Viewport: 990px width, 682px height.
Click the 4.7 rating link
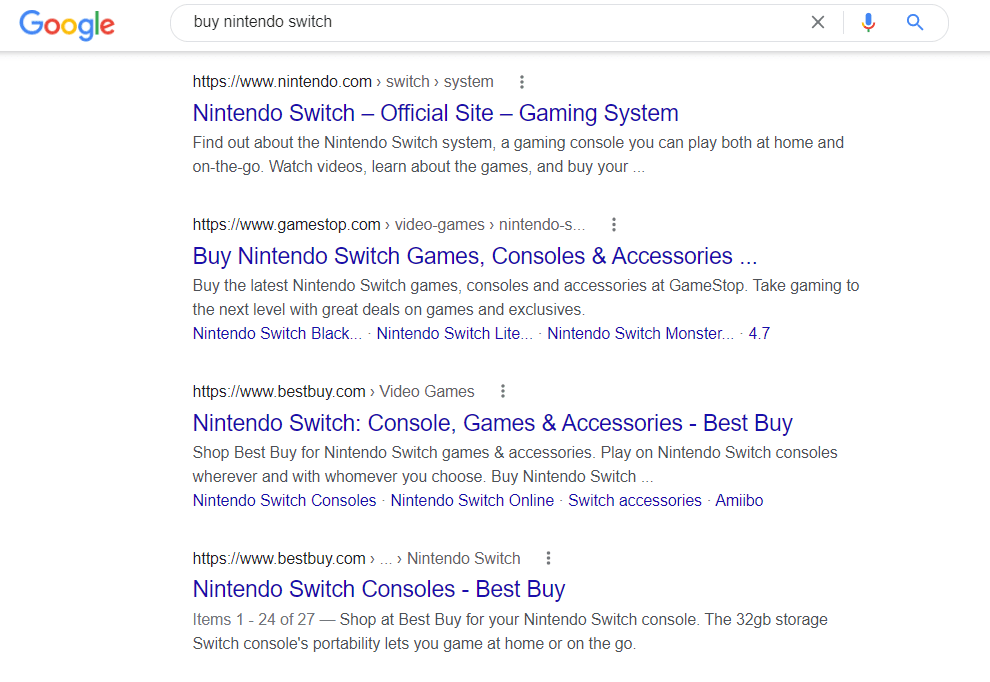tap(759, 334)
